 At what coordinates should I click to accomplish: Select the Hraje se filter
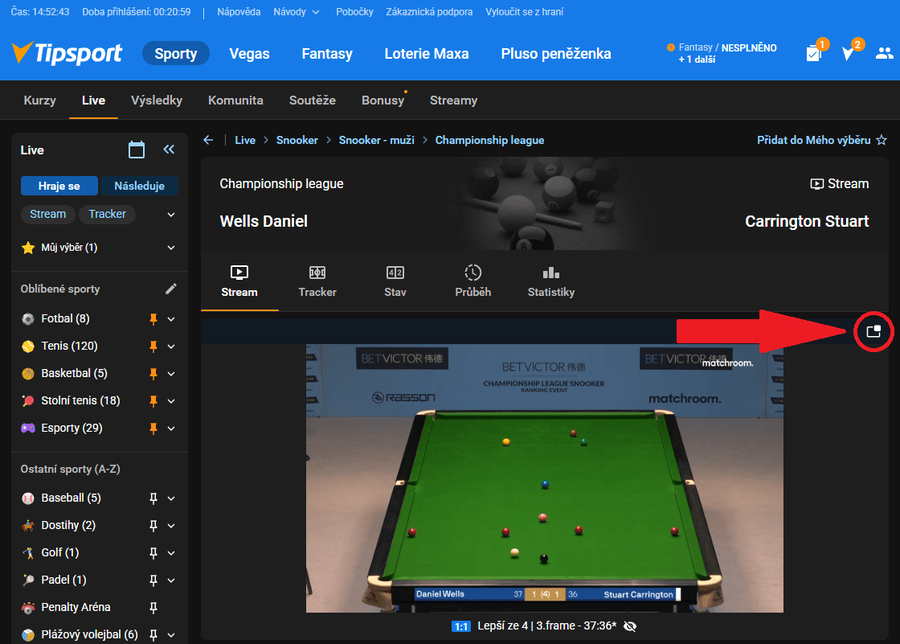click(59, 186)
